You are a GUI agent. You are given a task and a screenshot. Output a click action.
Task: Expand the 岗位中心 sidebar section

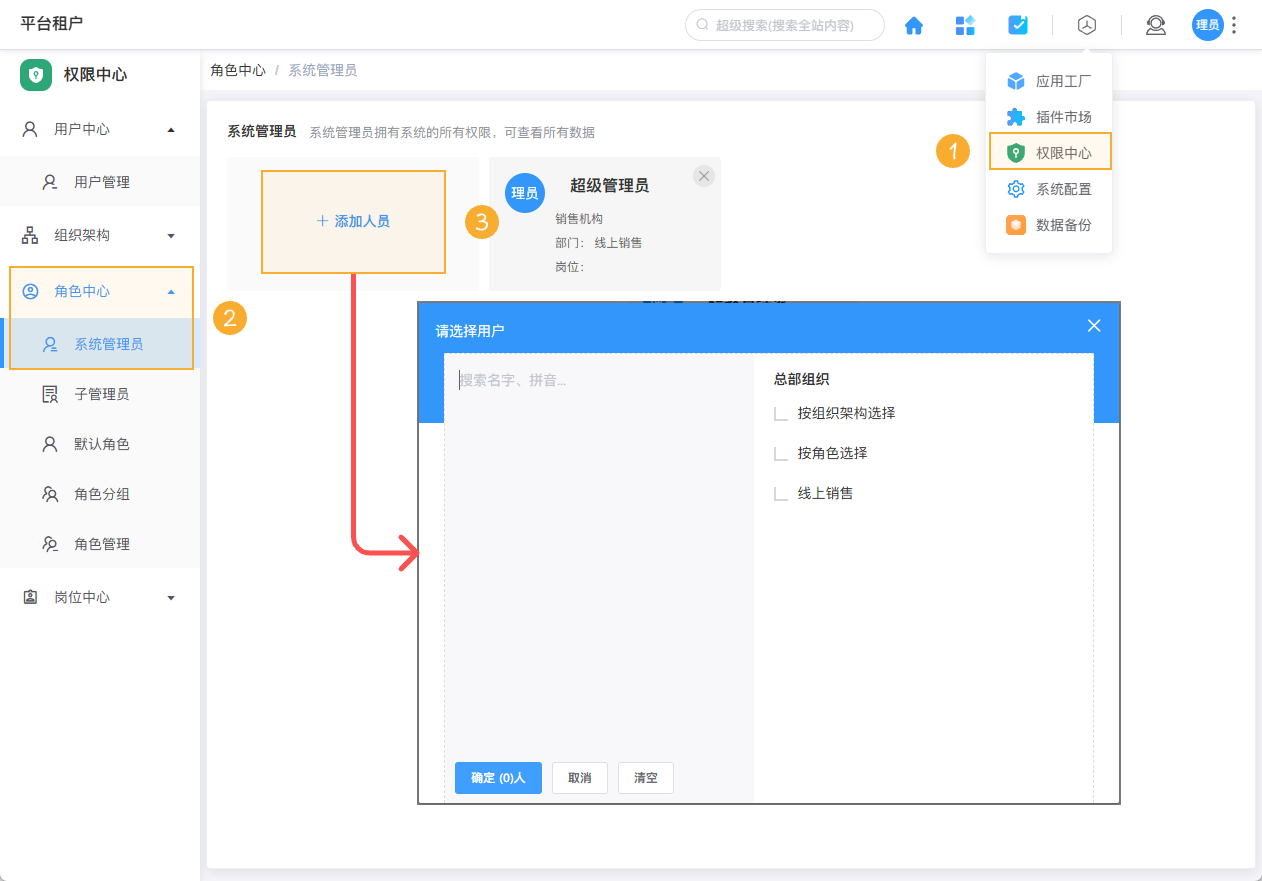coord(100,596)
